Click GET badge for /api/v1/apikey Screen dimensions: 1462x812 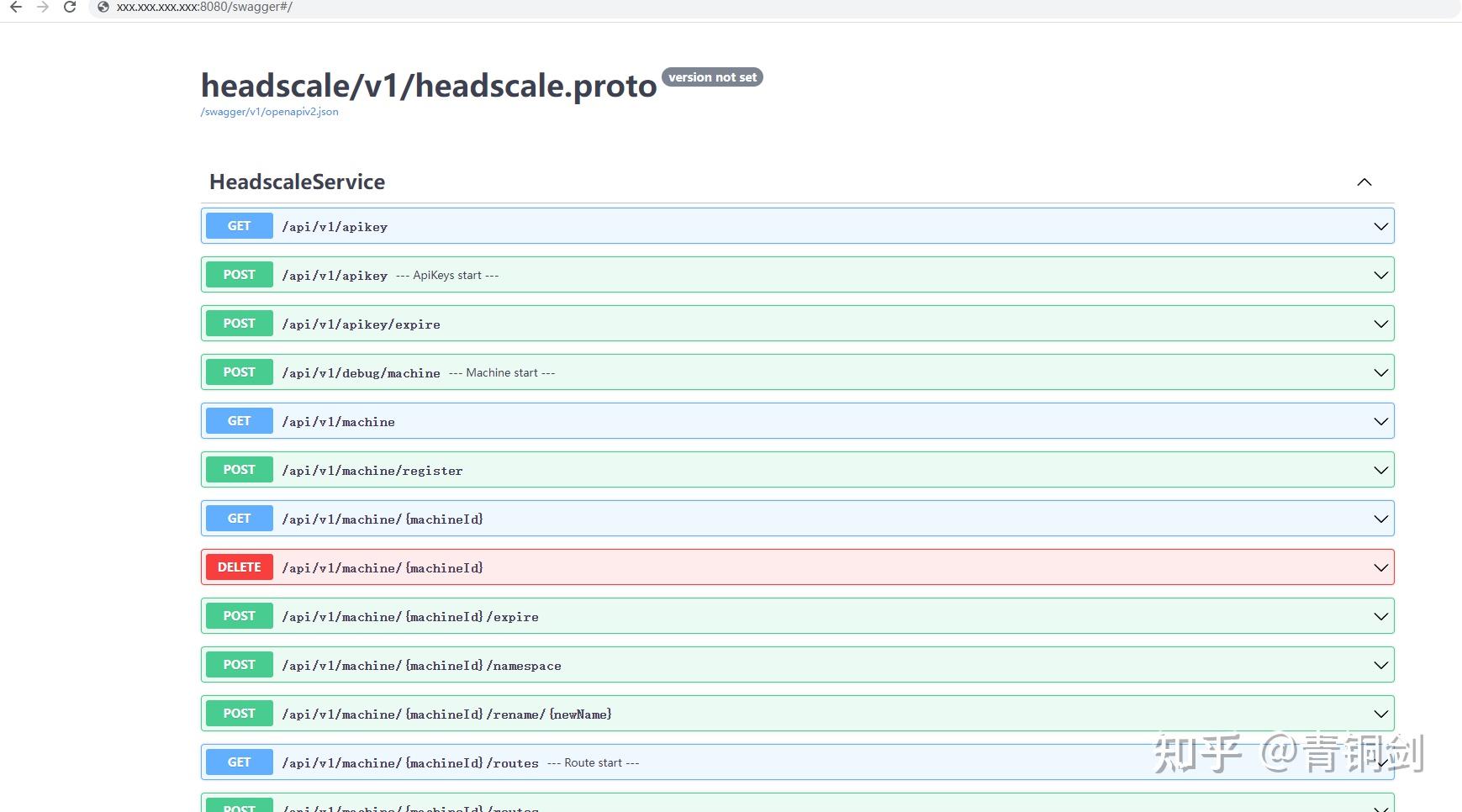pyautogui.click(x=239, y=226)
